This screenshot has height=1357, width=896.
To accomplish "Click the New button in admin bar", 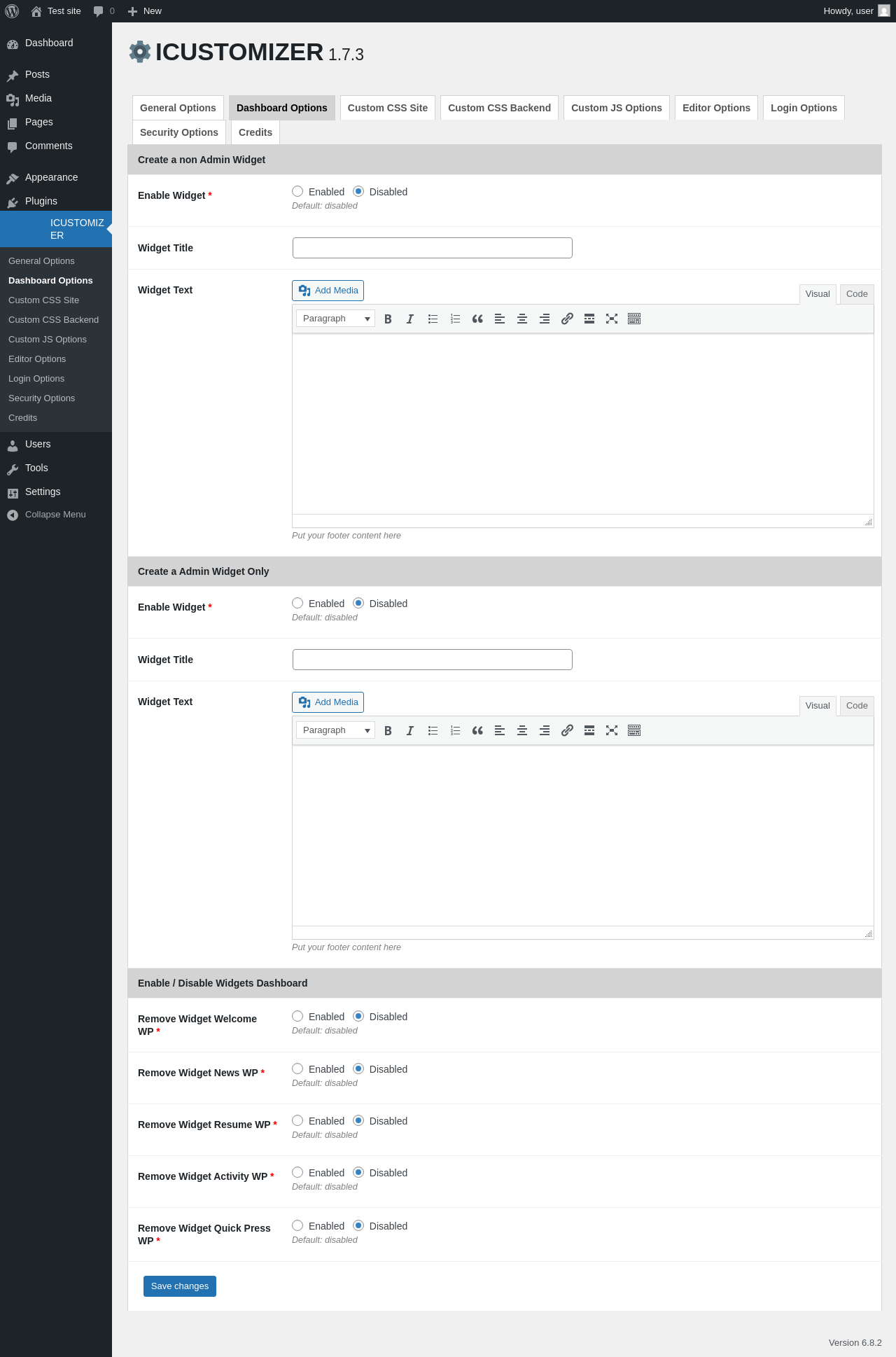I will (x=145, y=11).
